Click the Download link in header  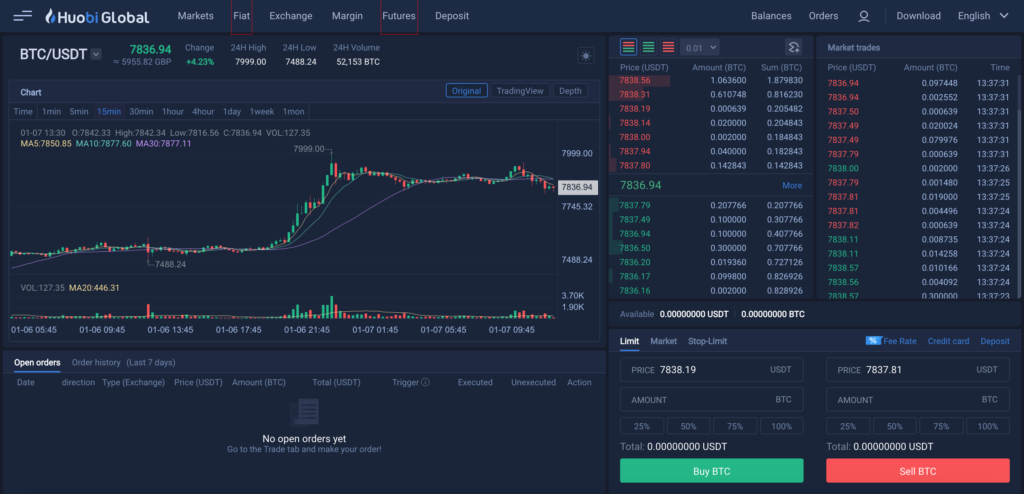point(918,16)
